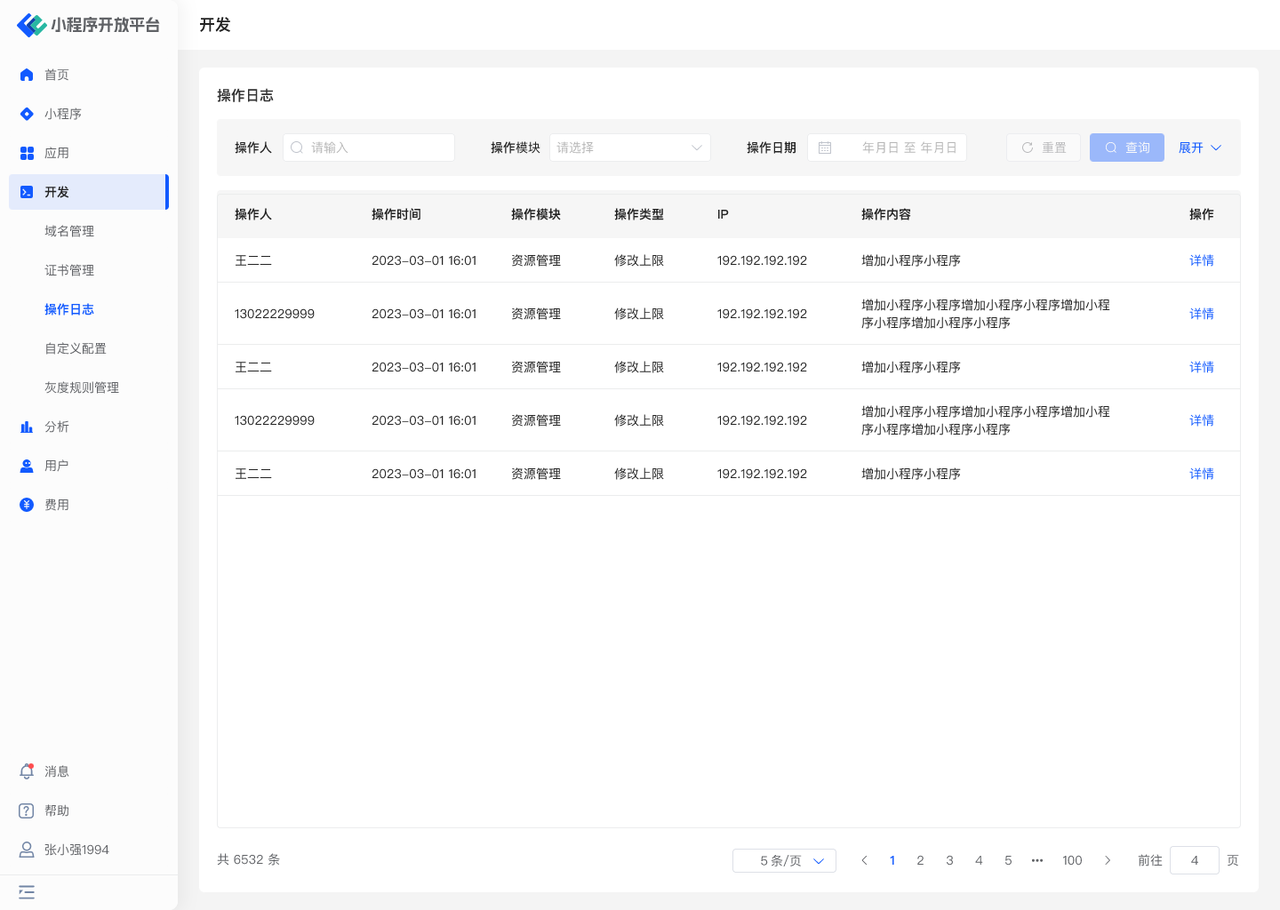Viewport: 1280px width, 910px height.
Task: Click the 重置 reset button
Action: pyautogui.click(x=1043, y=148)
